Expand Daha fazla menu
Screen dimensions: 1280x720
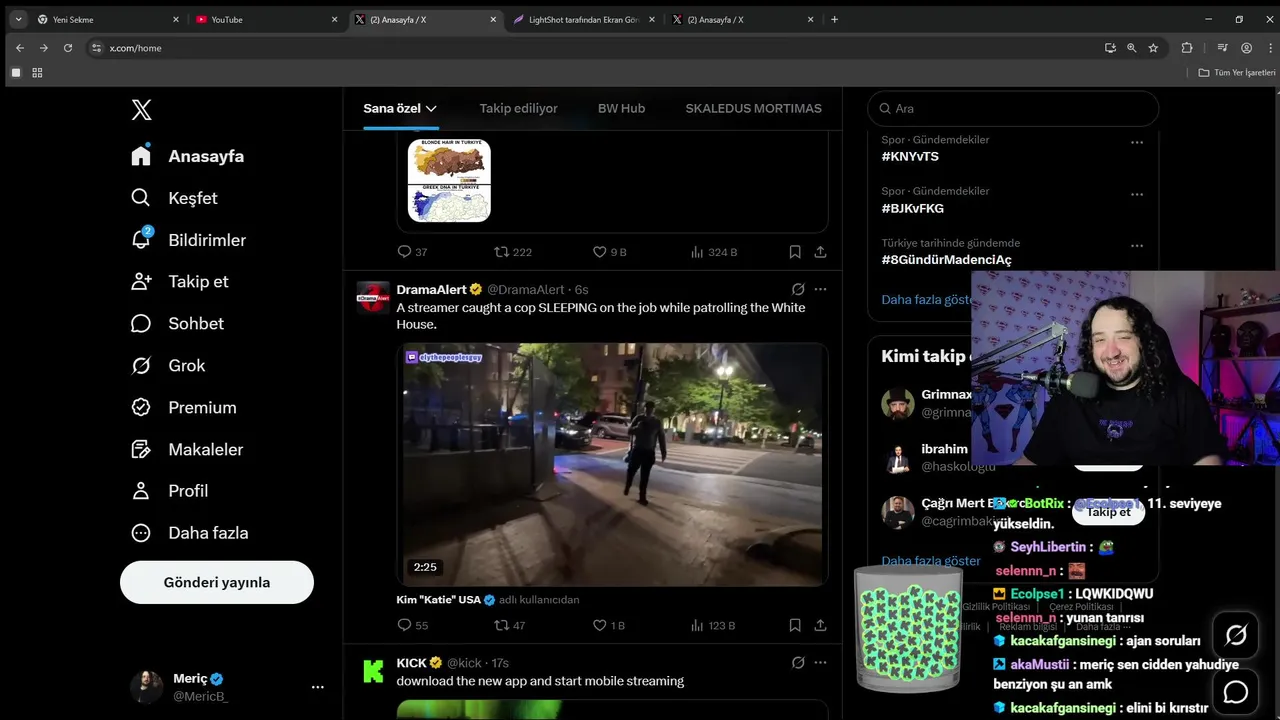pos(190,533)
